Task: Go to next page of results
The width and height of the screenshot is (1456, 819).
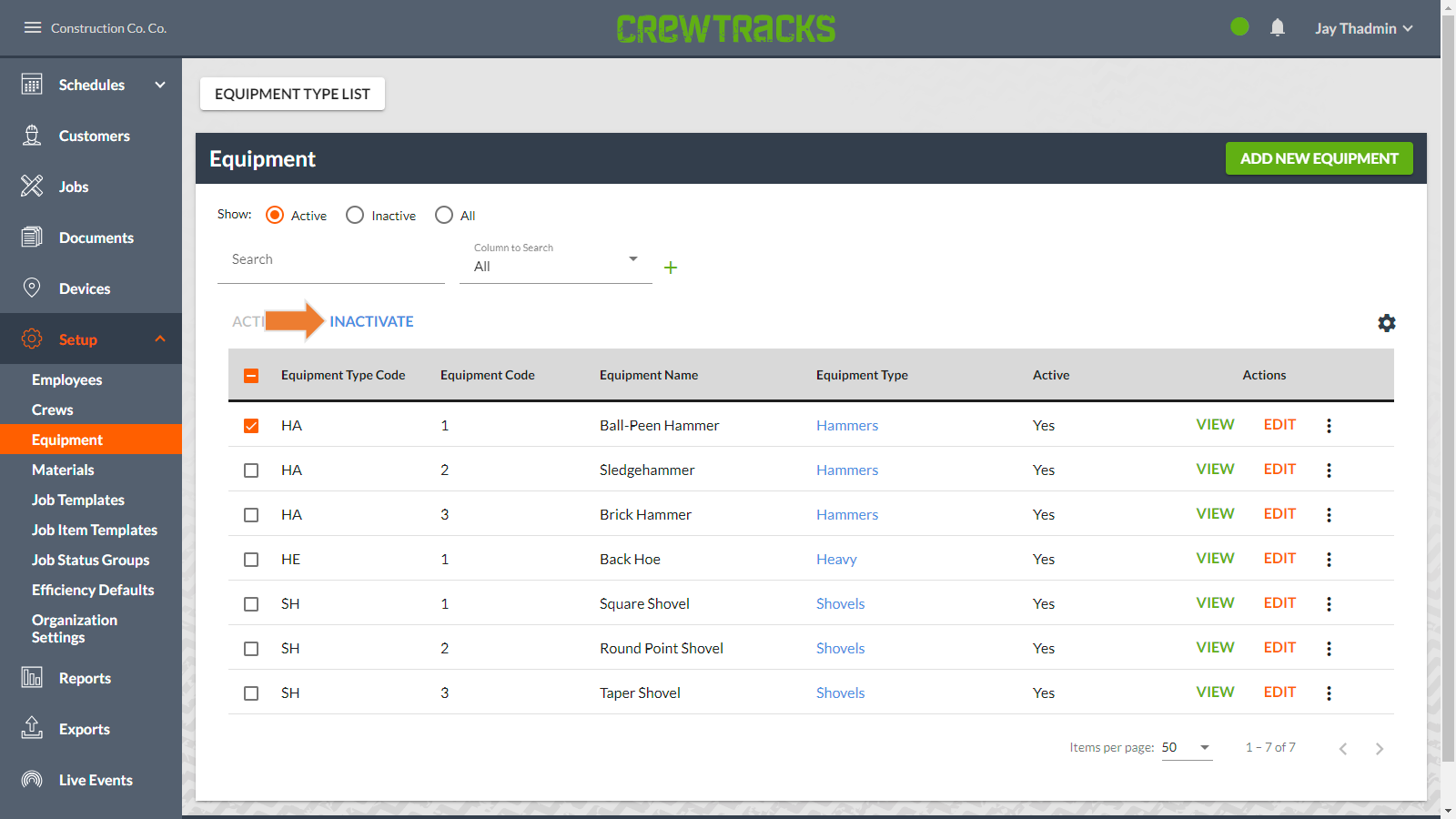Action: pos(1380,749)
